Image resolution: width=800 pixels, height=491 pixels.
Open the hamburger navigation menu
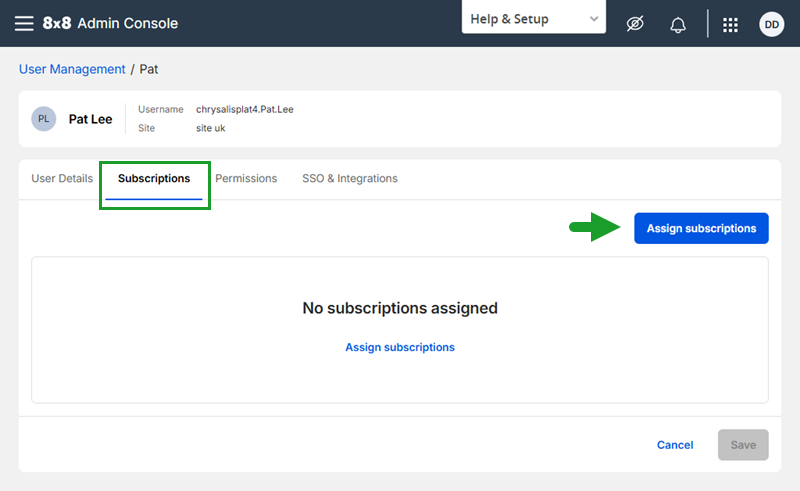24,23
